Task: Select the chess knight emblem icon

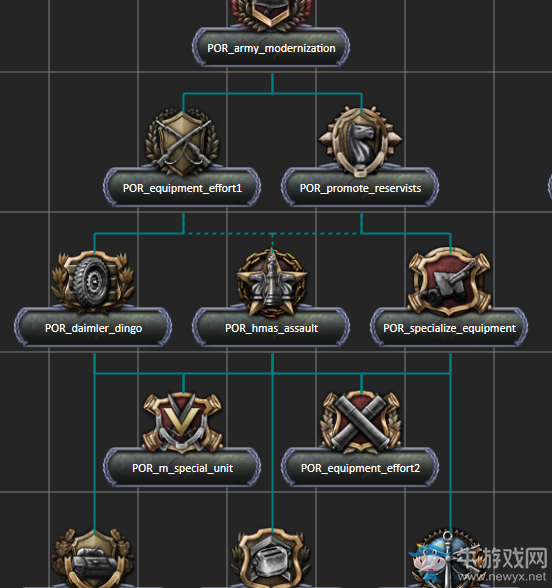Action: [x=361, y=140]
